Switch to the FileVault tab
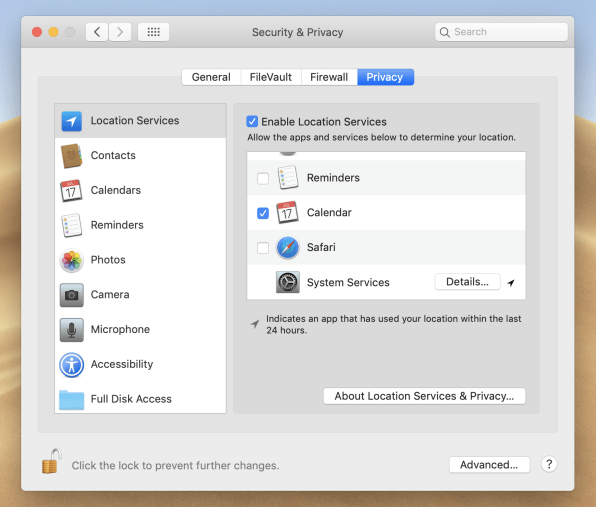 point(271,77)
